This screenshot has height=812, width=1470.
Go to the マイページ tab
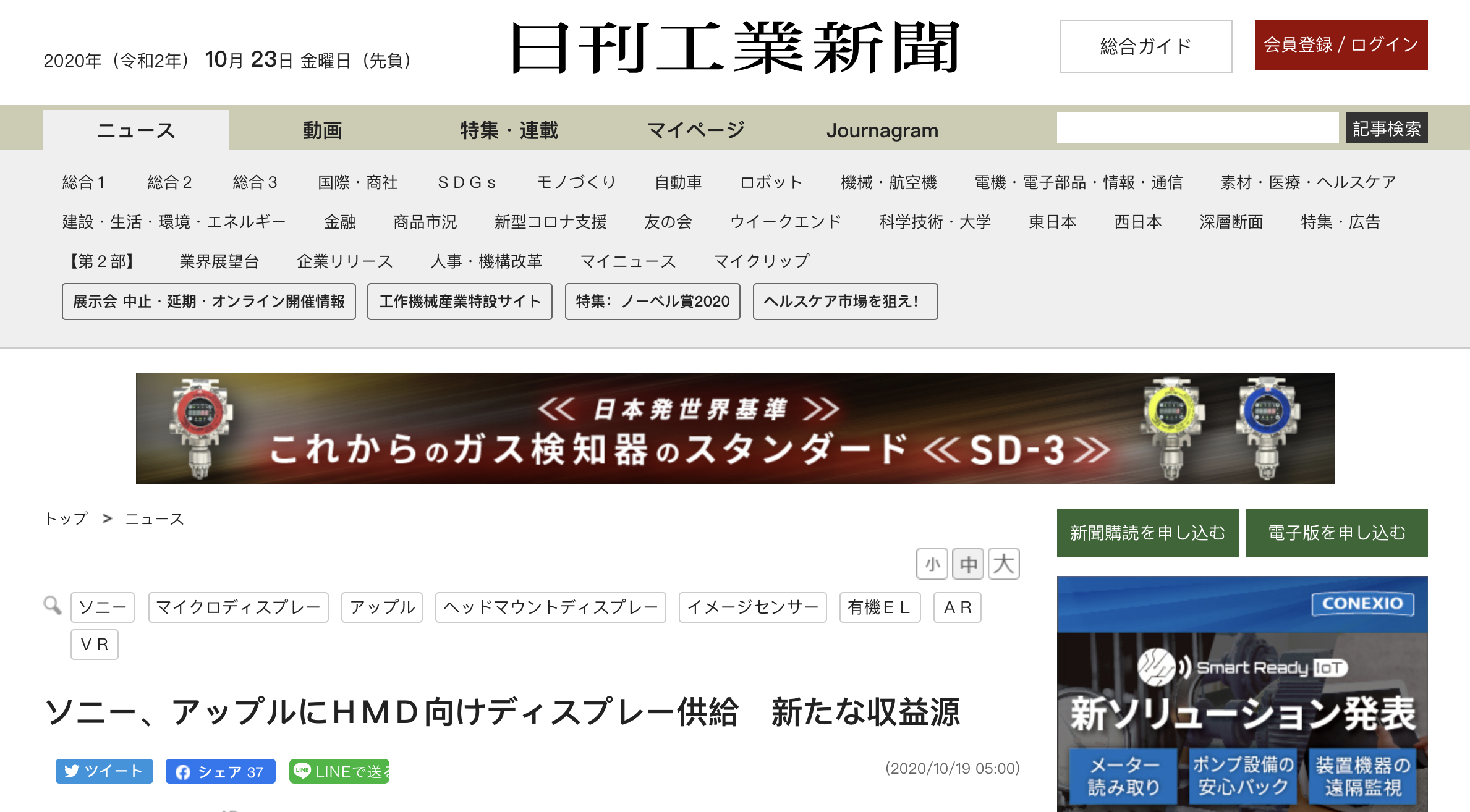pyautogui.click(x=696, y=130)
